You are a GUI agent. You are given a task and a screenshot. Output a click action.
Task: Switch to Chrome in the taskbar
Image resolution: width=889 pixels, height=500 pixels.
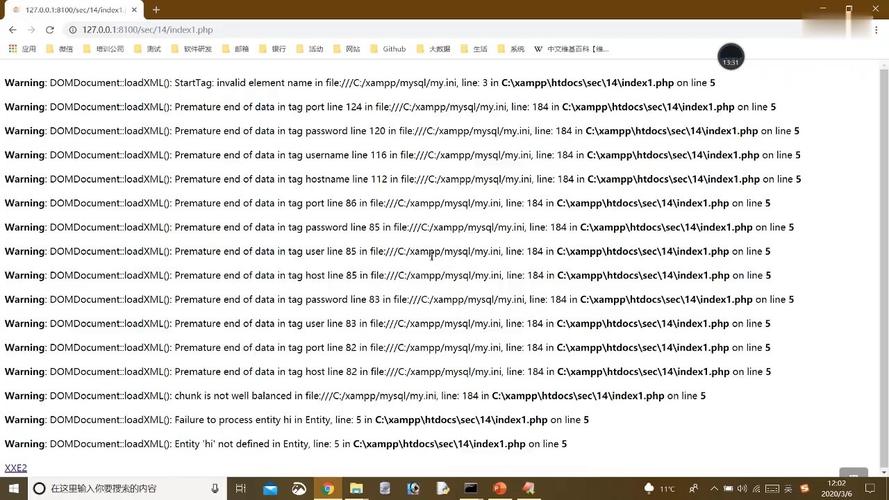(x=327, y=488)
